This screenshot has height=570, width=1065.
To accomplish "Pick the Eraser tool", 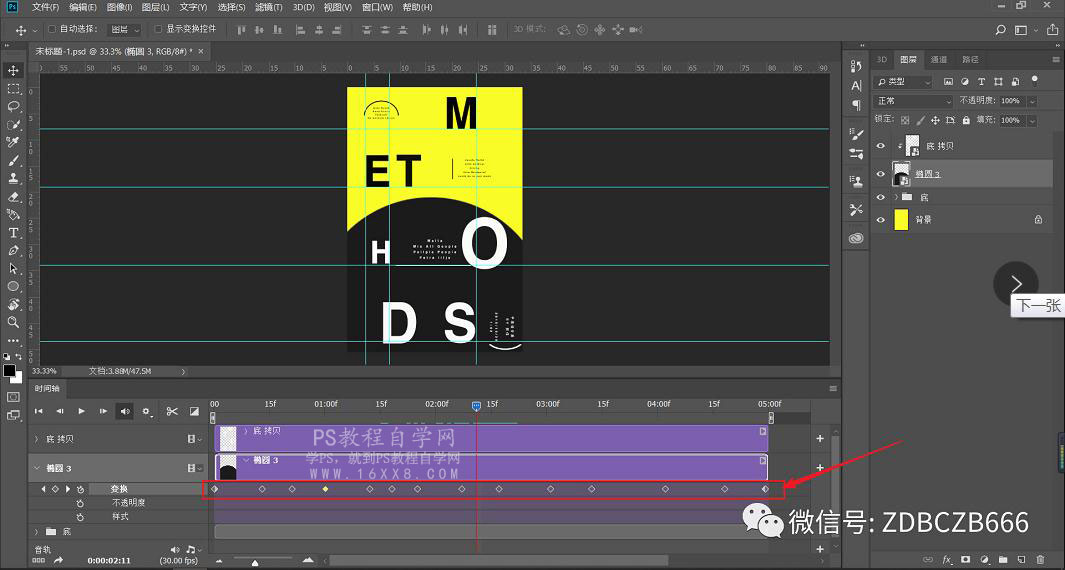I will (x=14, y=196).
